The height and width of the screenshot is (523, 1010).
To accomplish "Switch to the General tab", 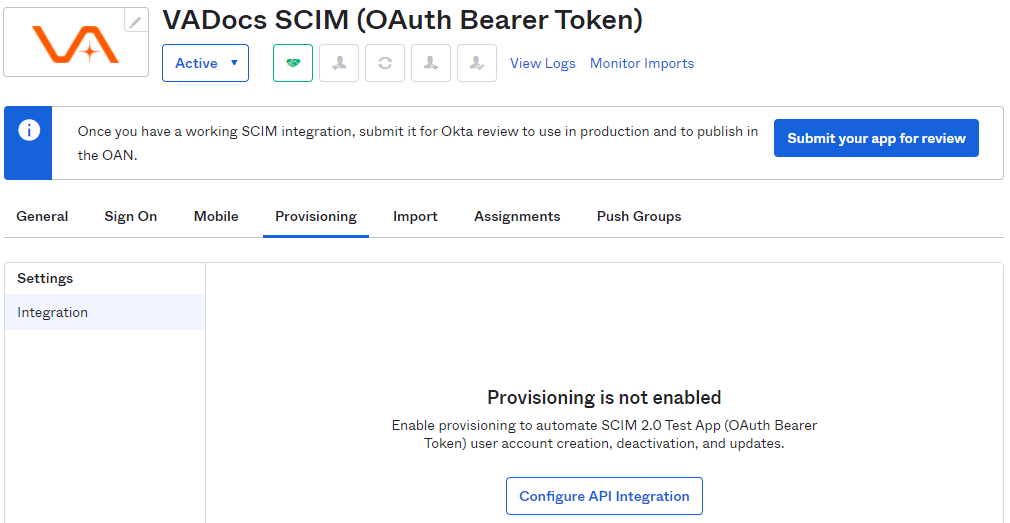I will (42, 216).
